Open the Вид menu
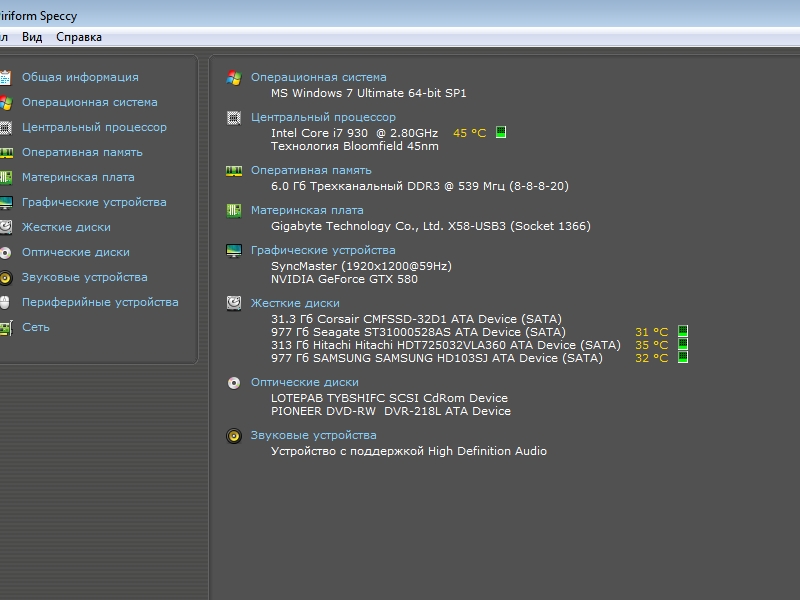The height and width of the screenshot is (600, 800). click(x=32, y=37)
